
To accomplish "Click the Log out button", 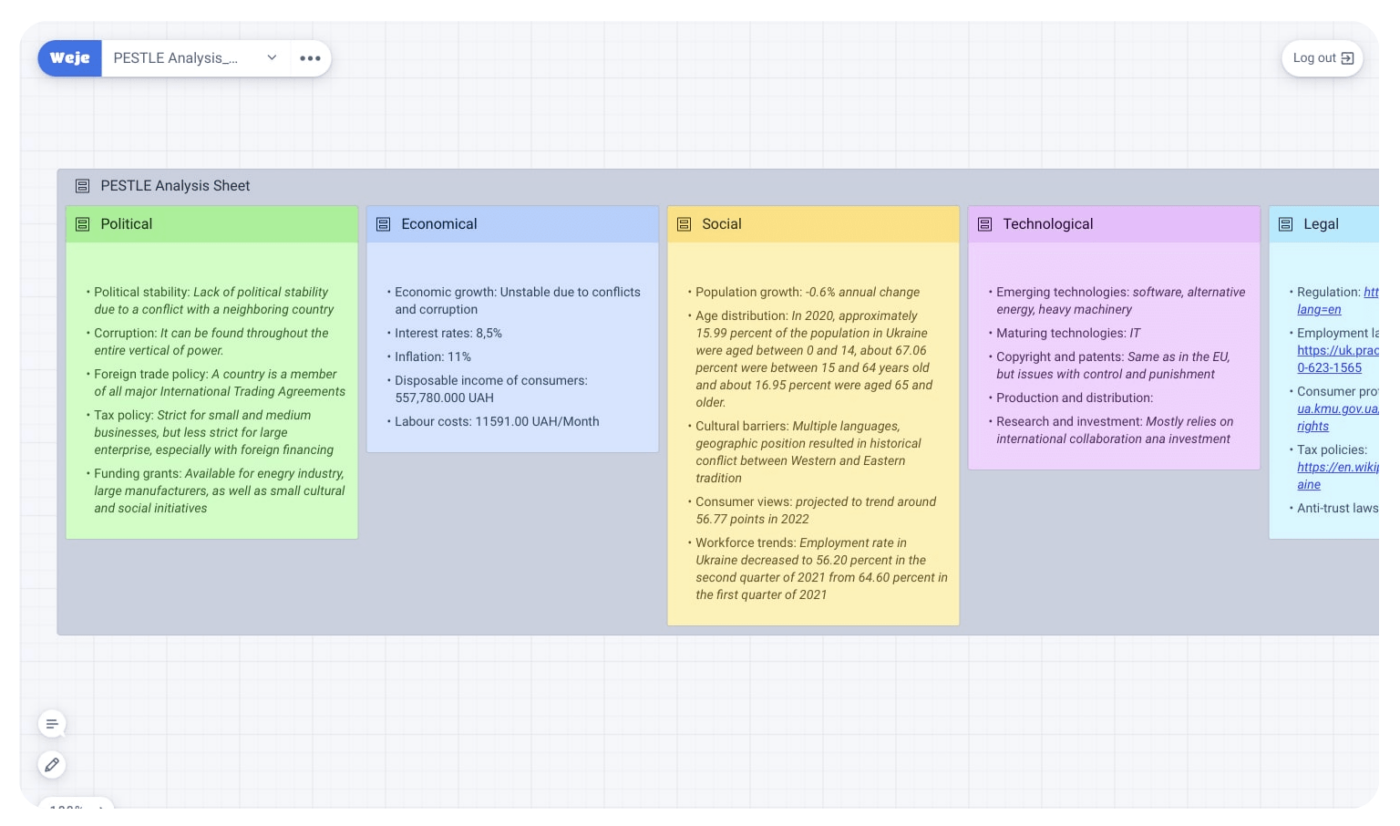I will coord(1322,58).
